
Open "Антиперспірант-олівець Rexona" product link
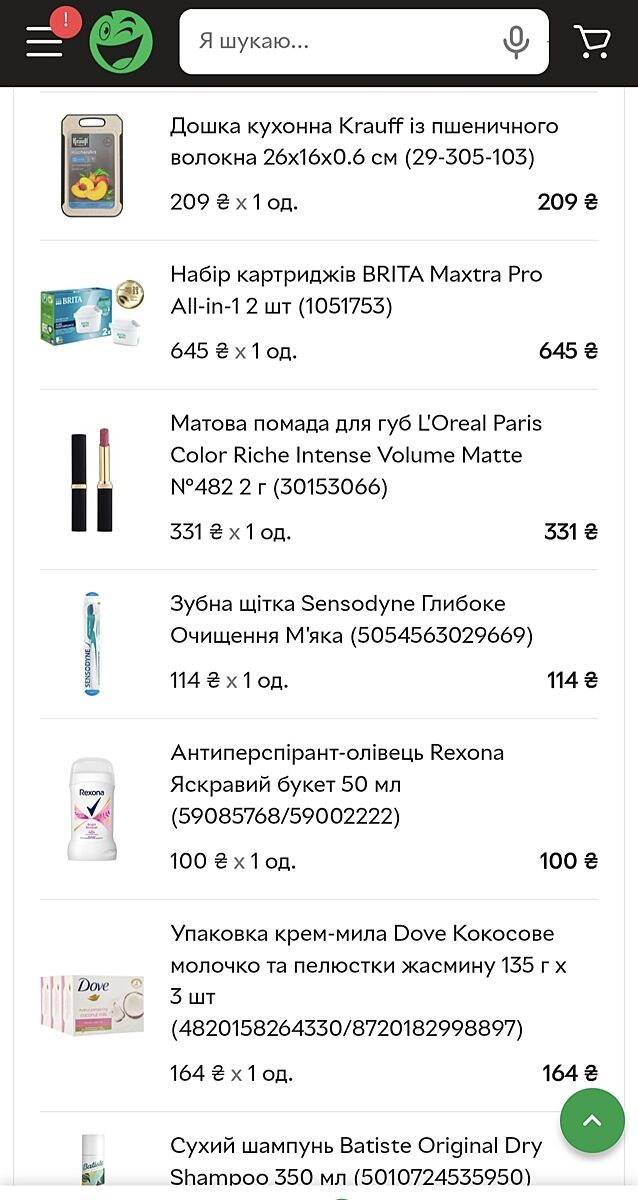337,784
